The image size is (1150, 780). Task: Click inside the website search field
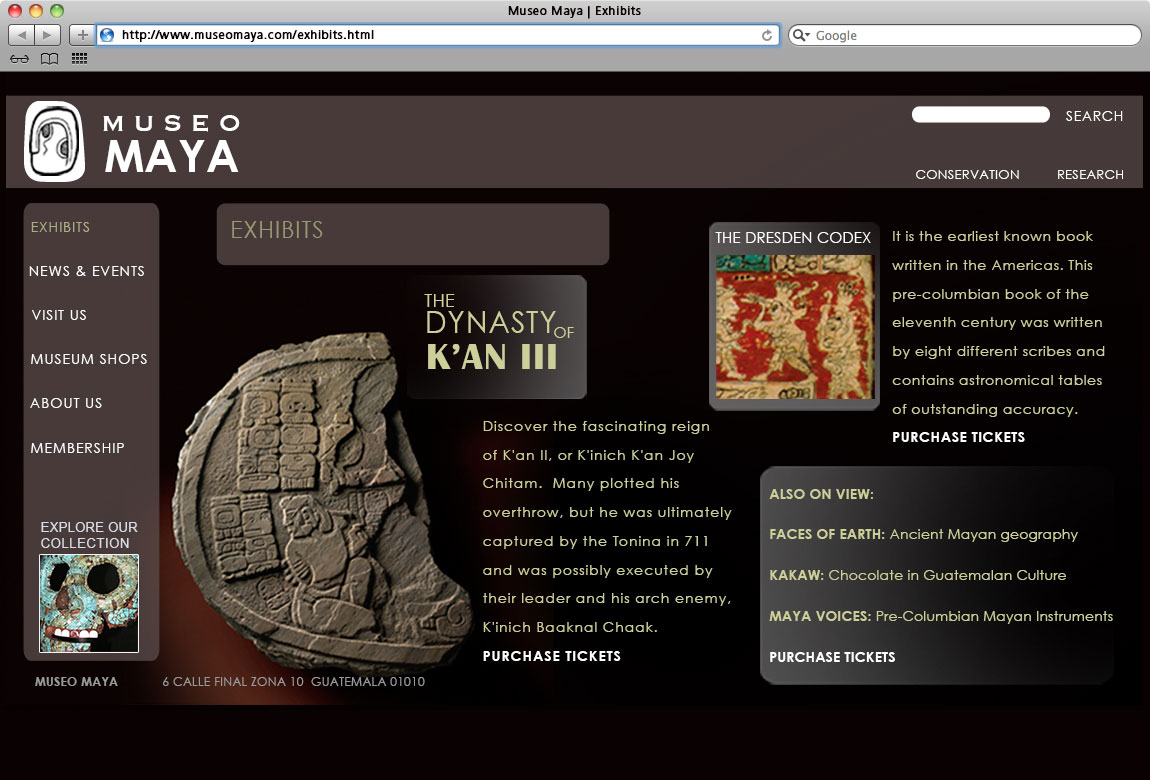(x=980, y=114)
